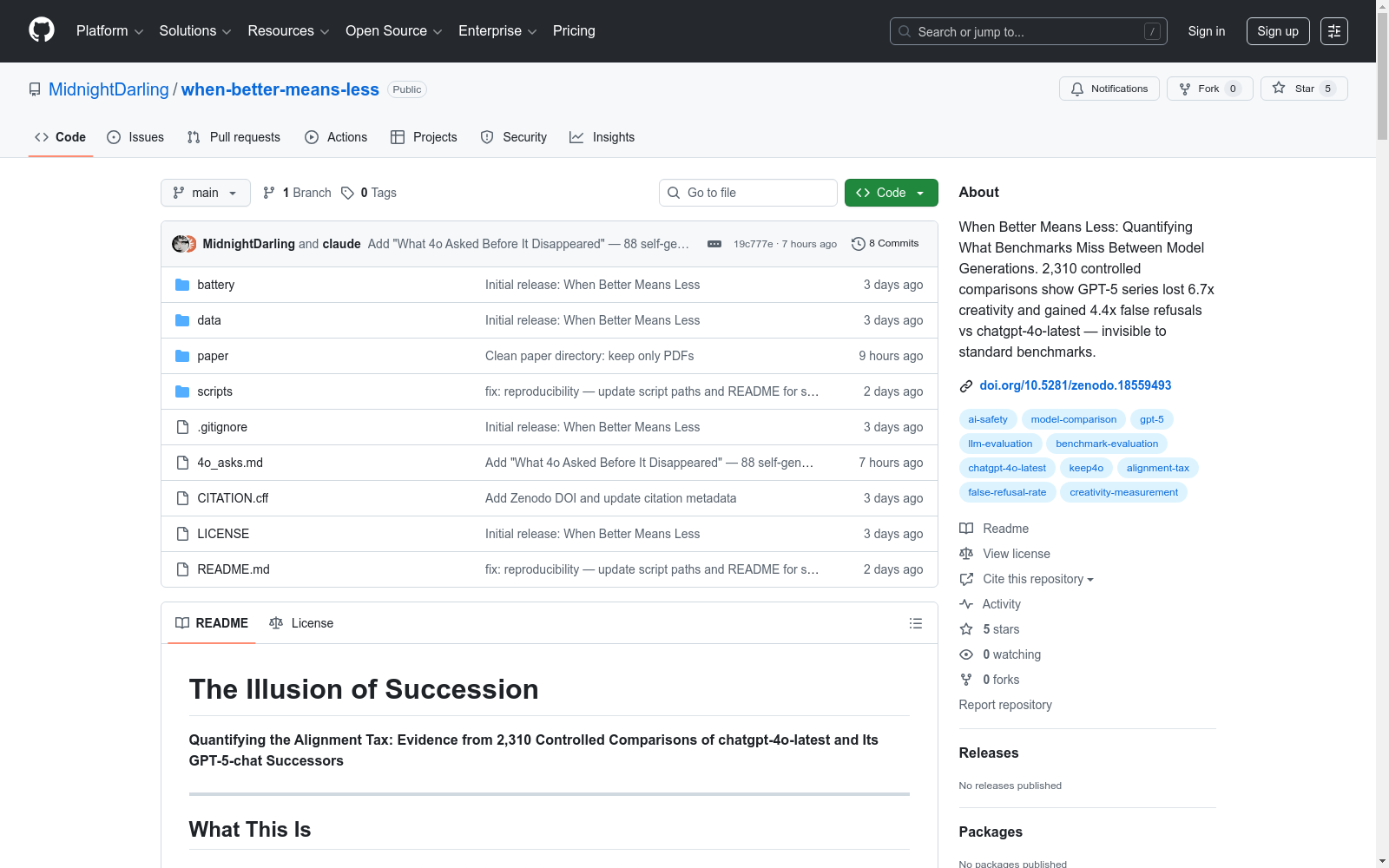
Task: Click the commit history clock icon
Action: point(859,244)
